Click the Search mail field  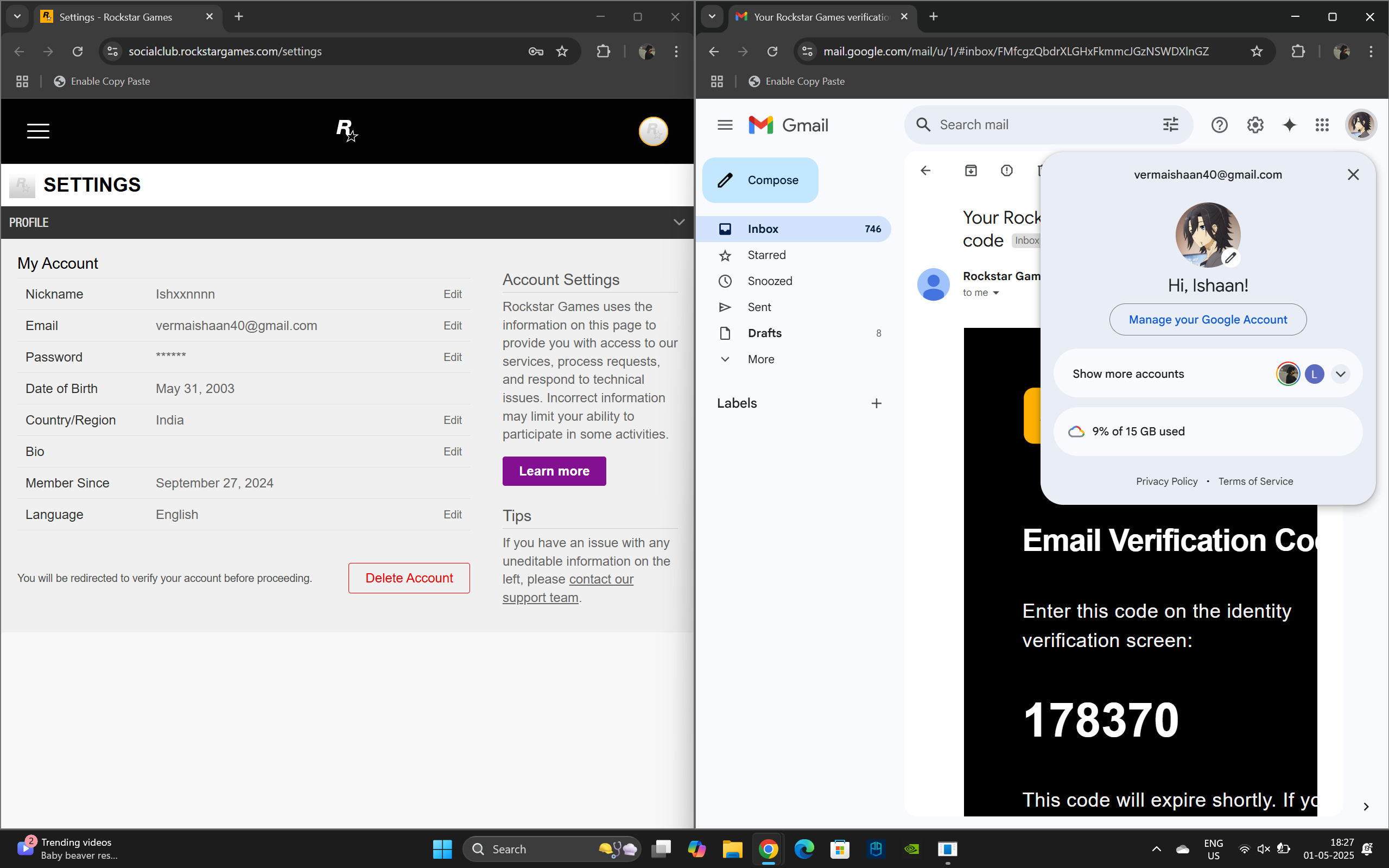click(1033, 124)
